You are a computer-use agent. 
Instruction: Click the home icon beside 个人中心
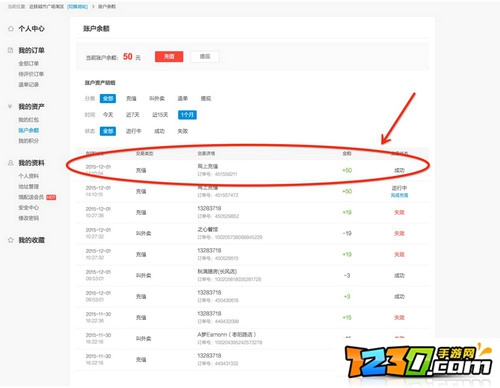(11, 29)
